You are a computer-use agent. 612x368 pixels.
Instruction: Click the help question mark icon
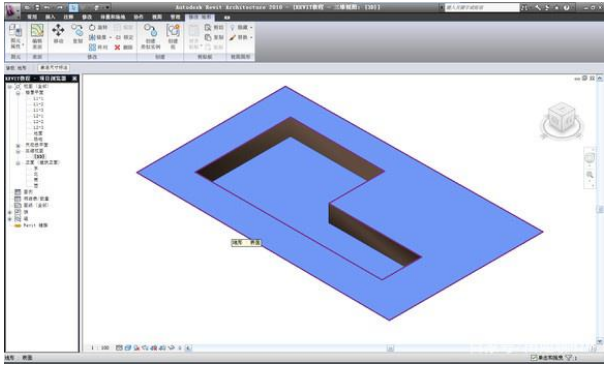[x=566, y=7]
